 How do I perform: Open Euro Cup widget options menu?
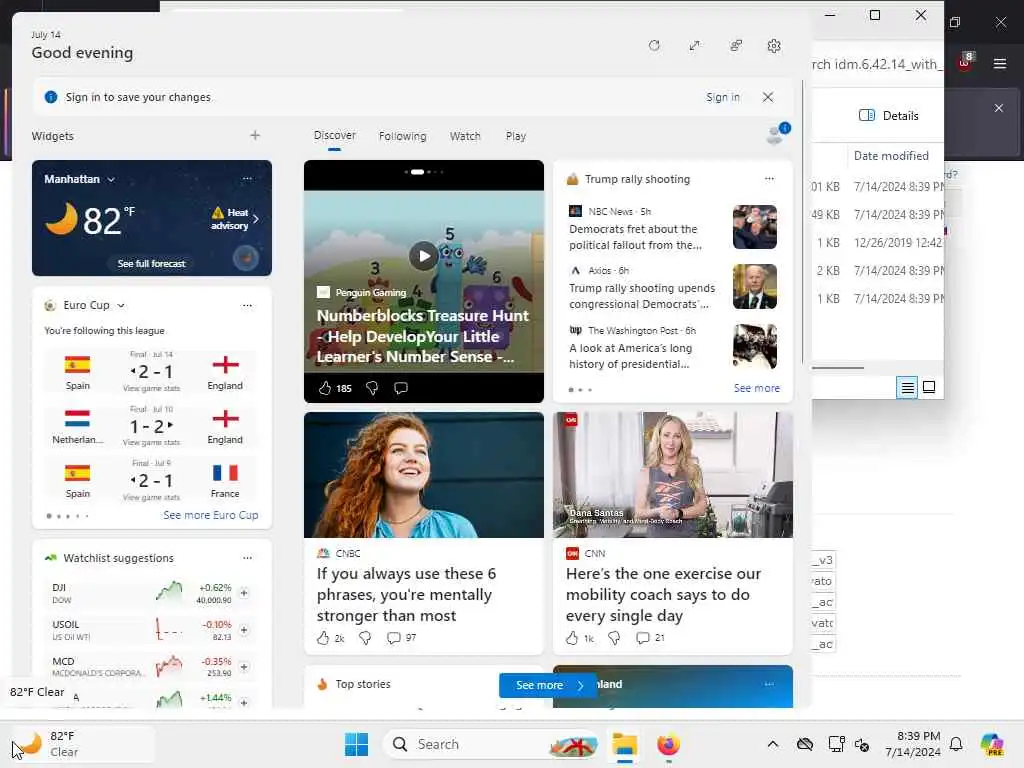click(x=247, y=305)
